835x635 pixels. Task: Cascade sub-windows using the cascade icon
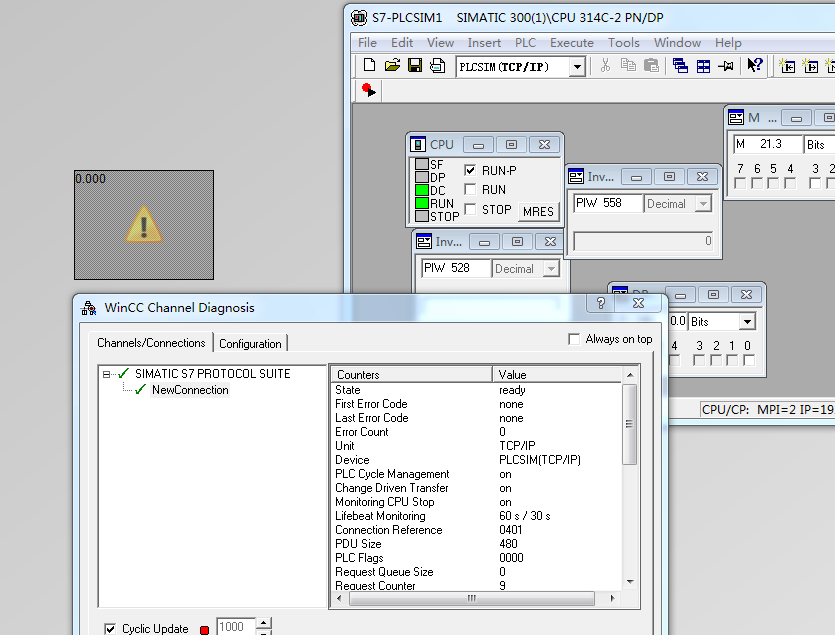tap(680, 66)
